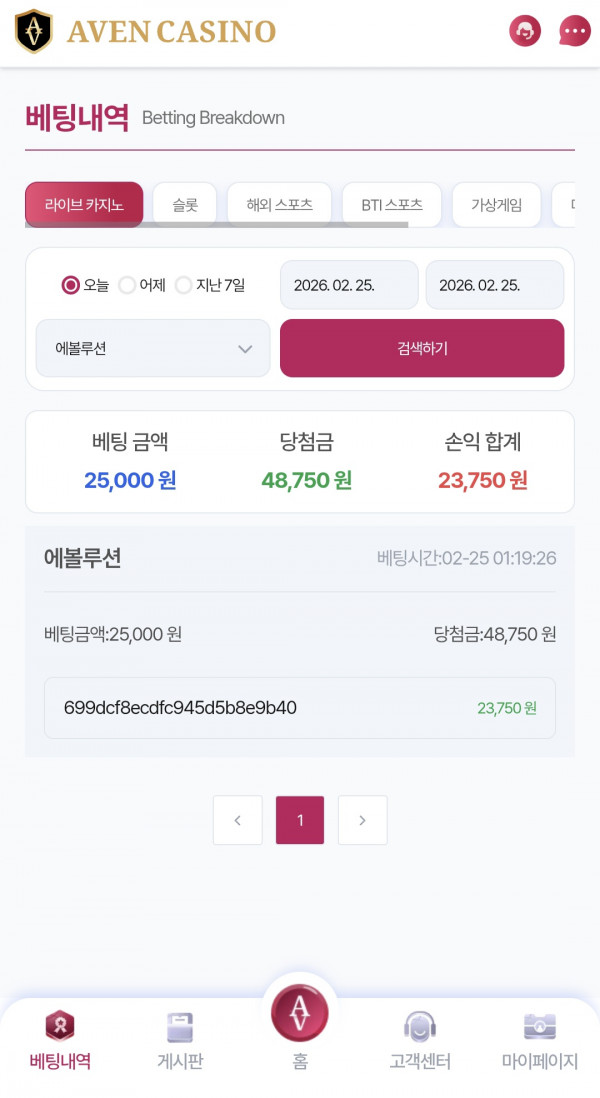Tap the central AVEN 홈 home icon

300,1012
